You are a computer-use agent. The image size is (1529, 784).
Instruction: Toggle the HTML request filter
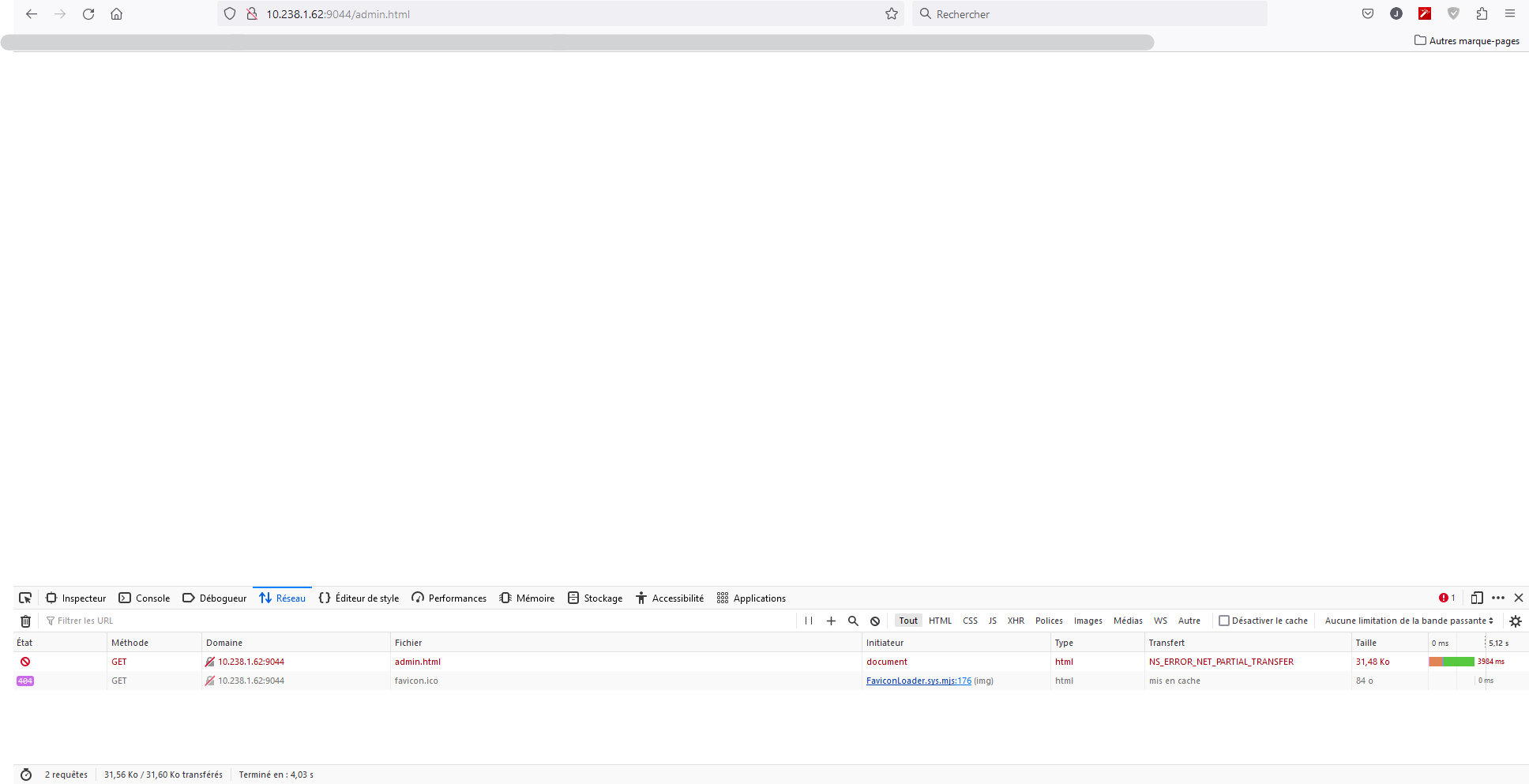click(x=940, y=621)
